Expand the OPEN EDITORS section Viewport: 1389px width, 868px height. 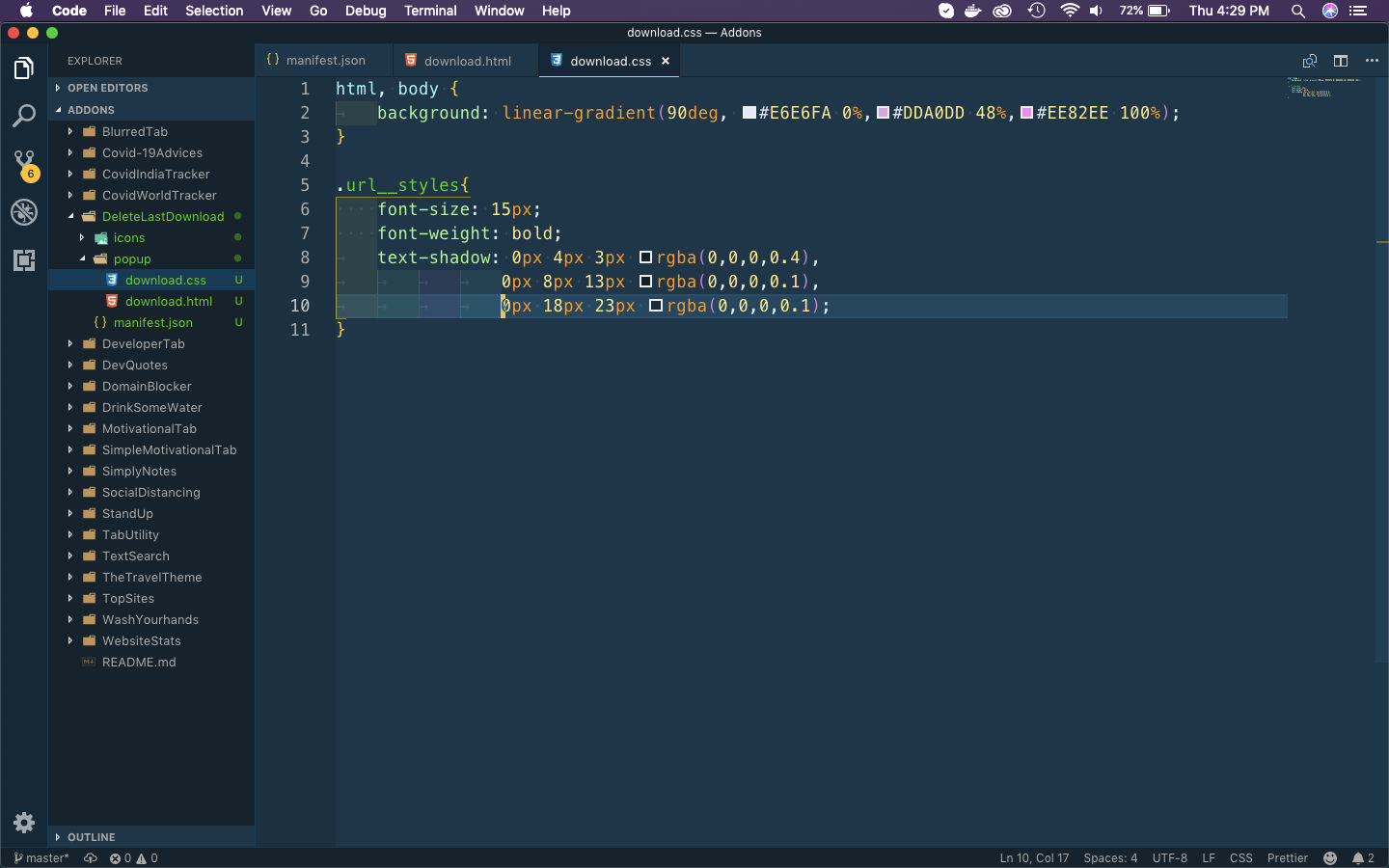point(152,88)
